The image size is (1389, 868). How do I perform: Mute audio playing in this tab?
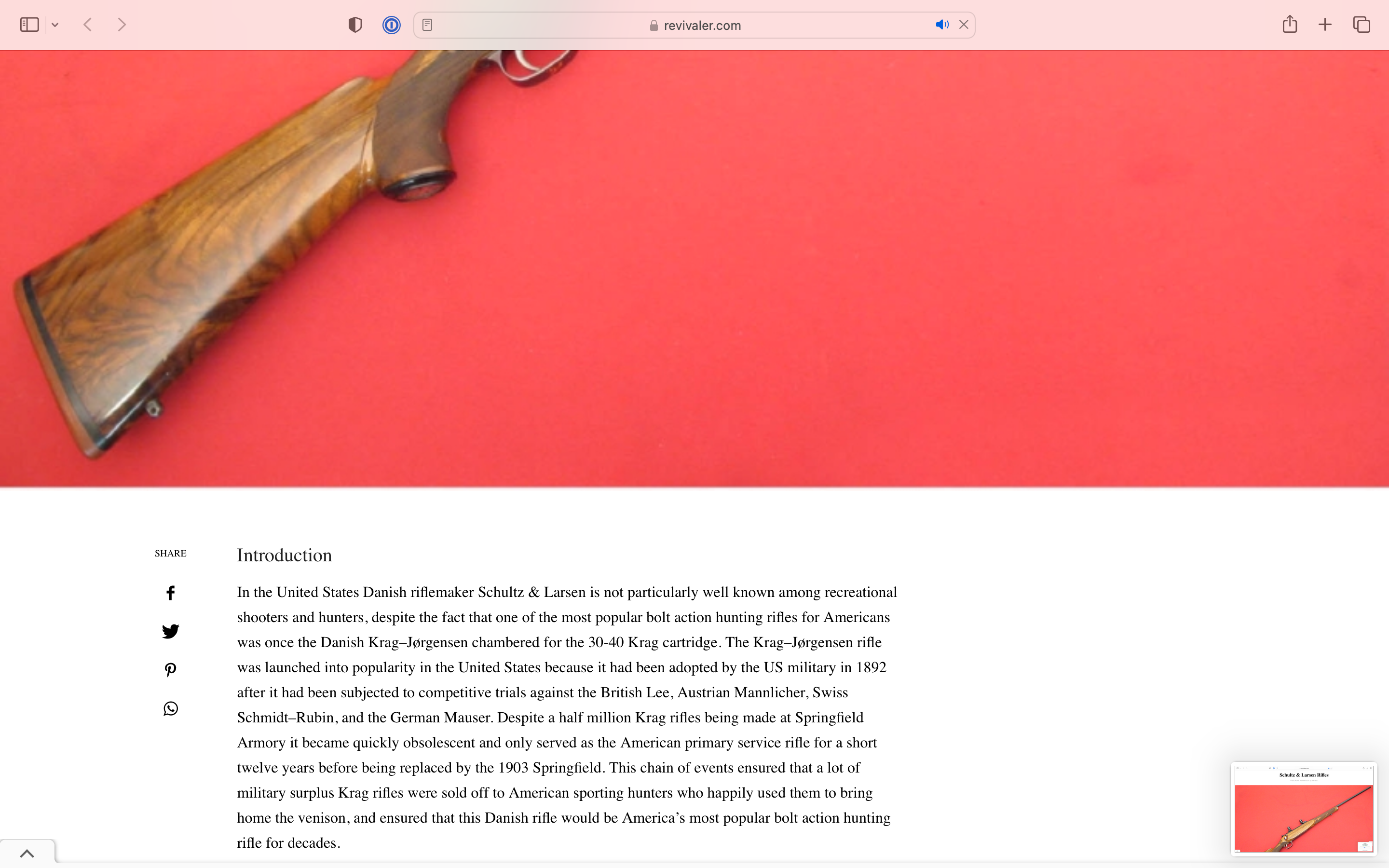[x=941, y=25]
